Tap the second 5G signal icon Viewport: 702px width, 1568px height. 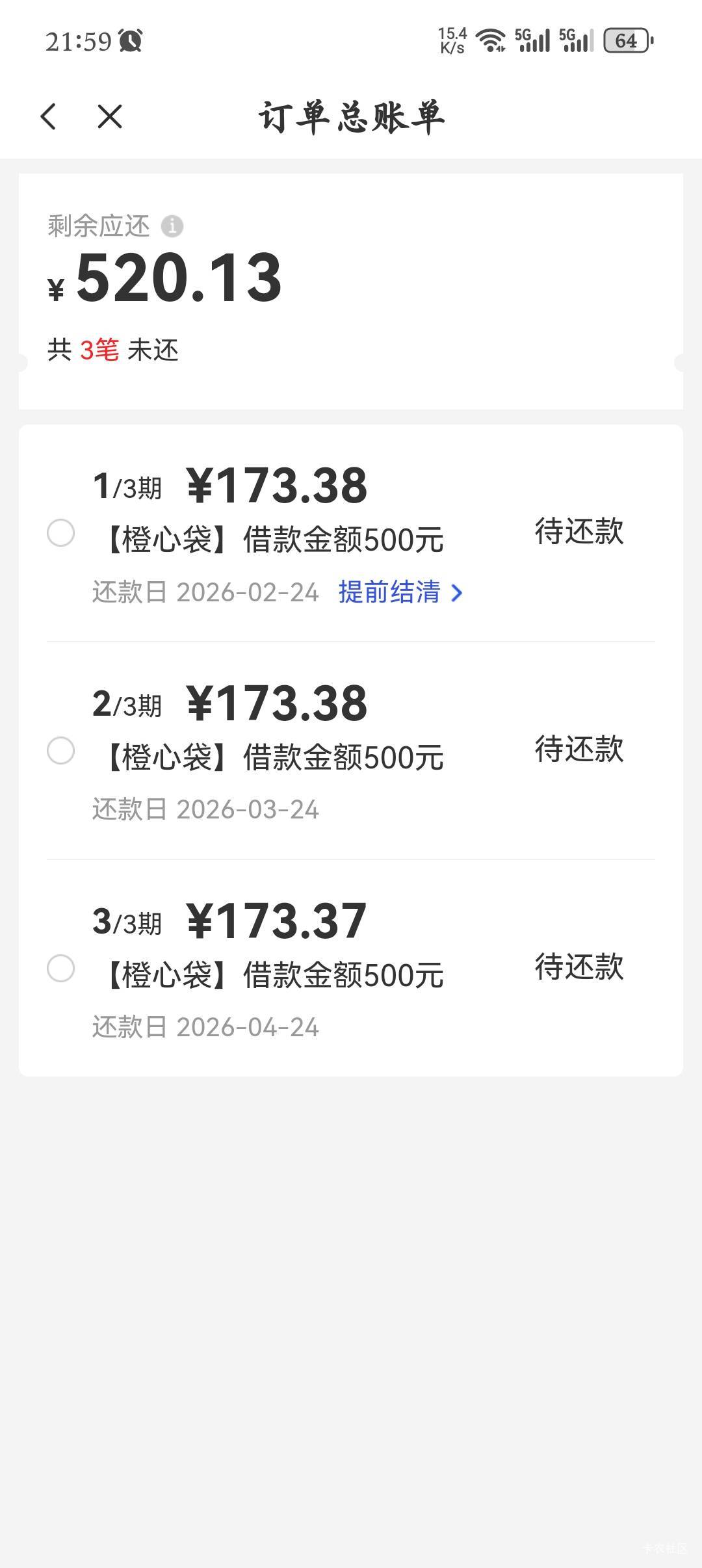point(576,40)
